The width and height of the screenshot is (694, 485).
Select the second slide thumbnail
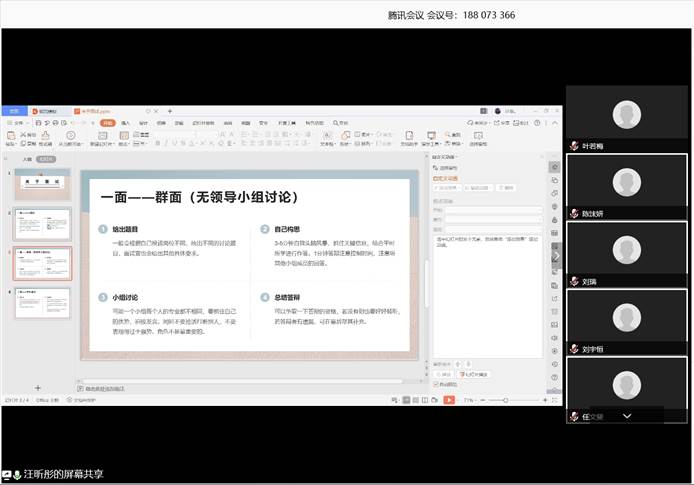[42, 225]
